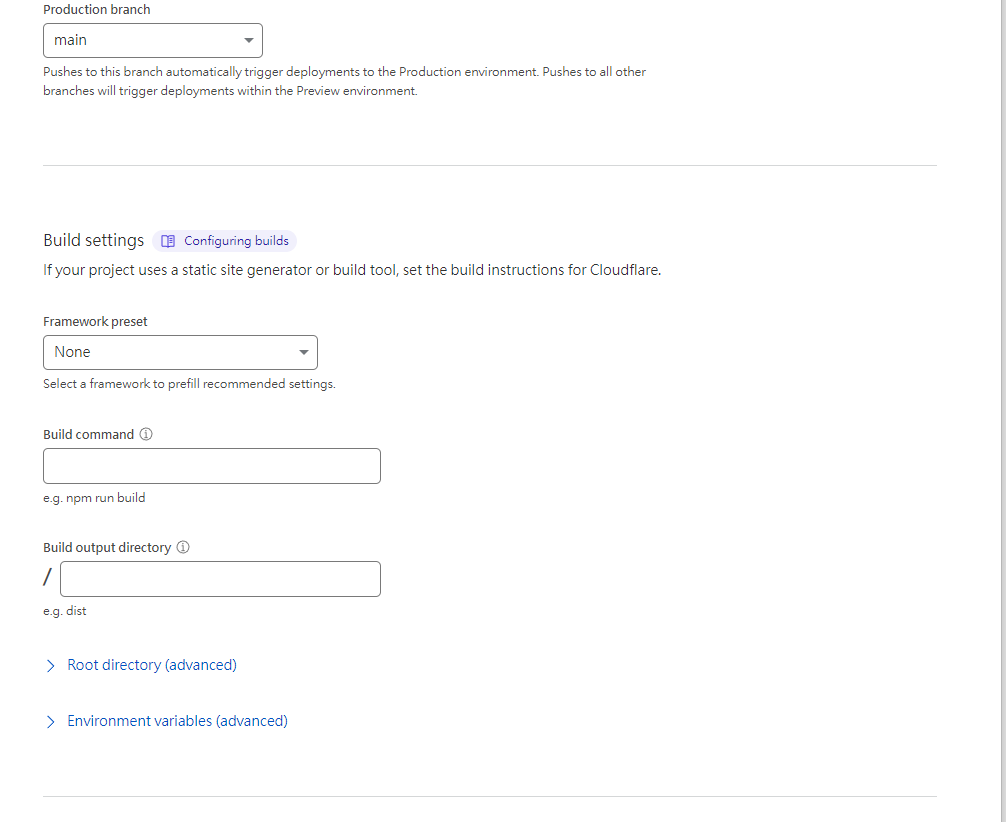
Task: Click the Production branch field label
Action: 96,10
